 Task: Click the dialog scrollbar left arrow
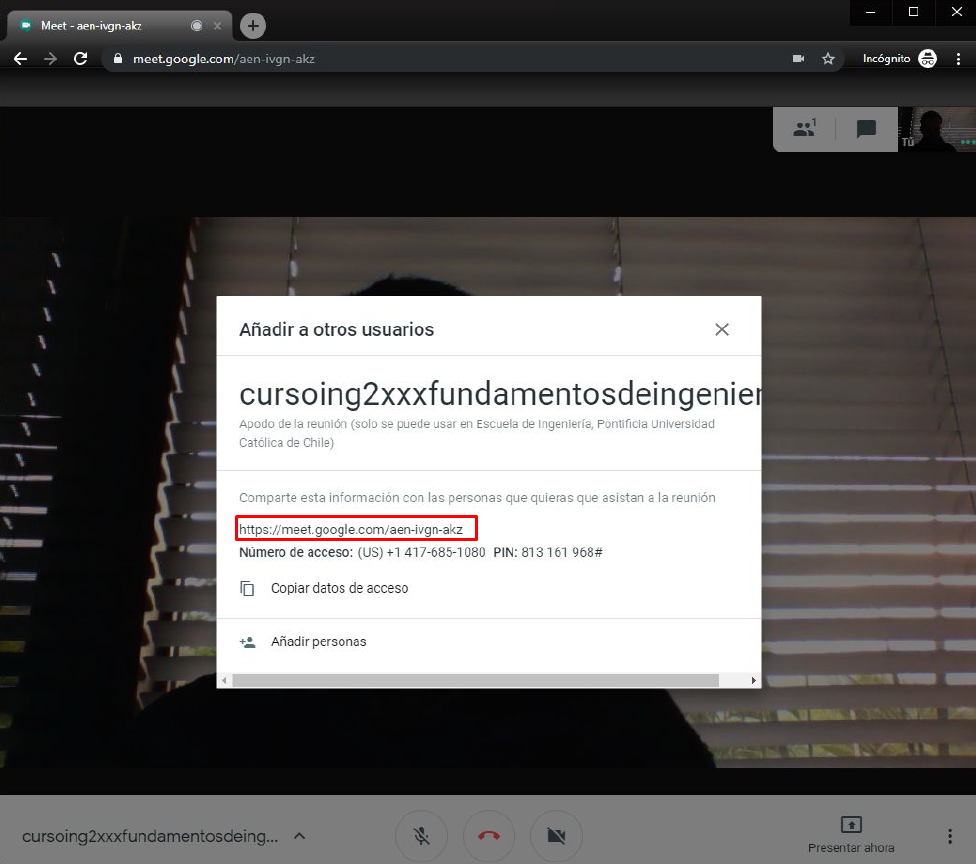224,680
